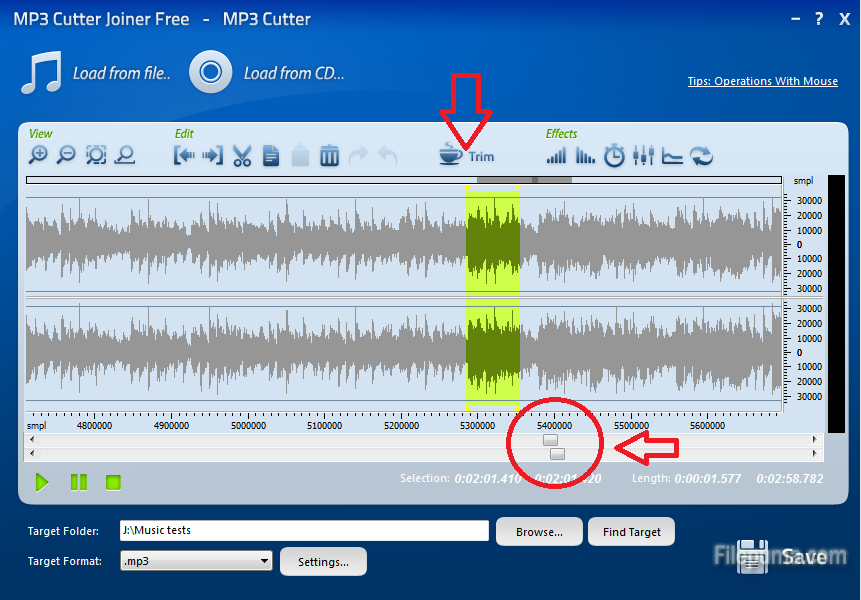Select the Zoom In tool
The width and height of the screenshot is (861, 600).
click(40, 156)
